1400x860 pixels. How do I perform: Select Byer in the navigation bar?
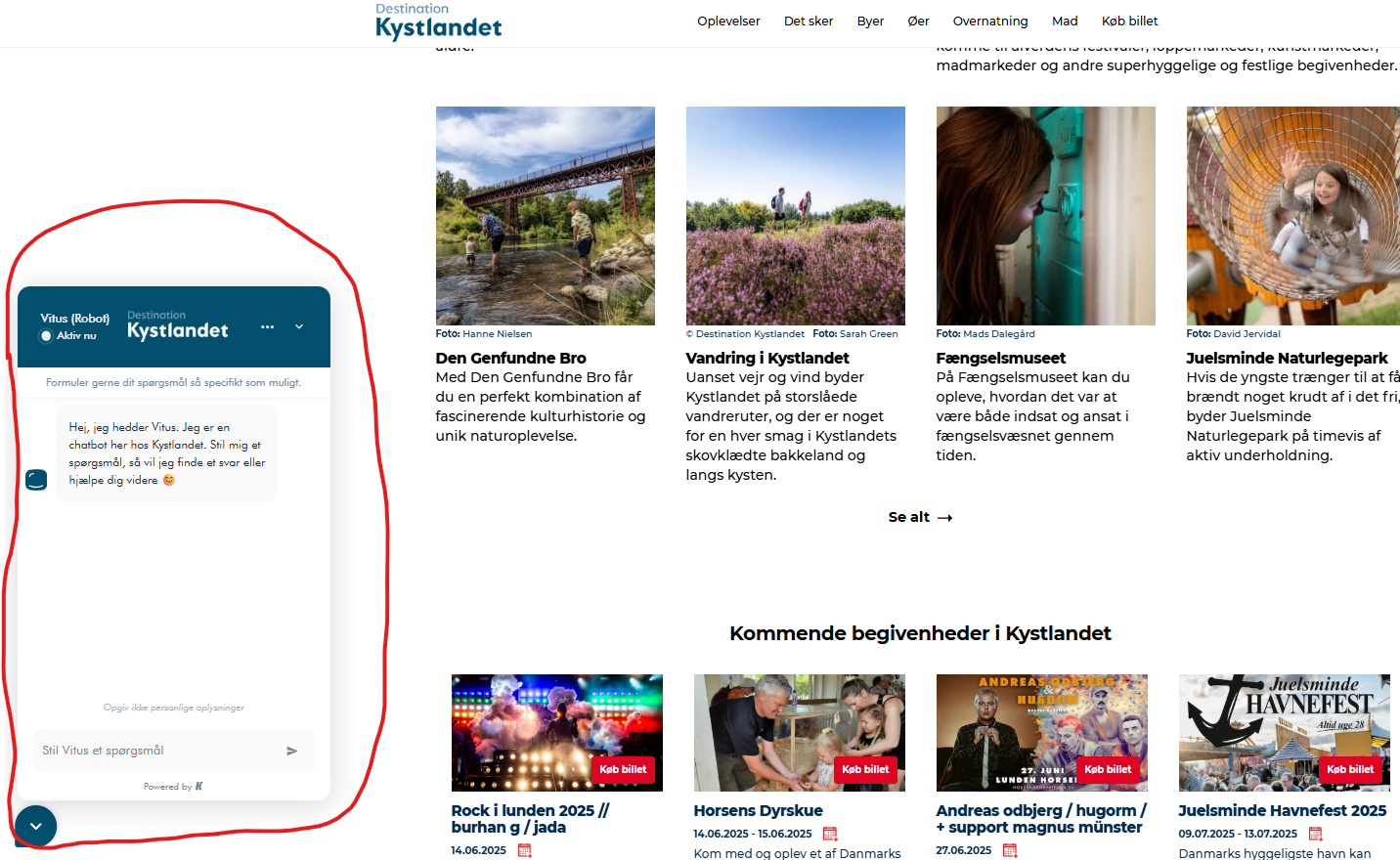870,21
